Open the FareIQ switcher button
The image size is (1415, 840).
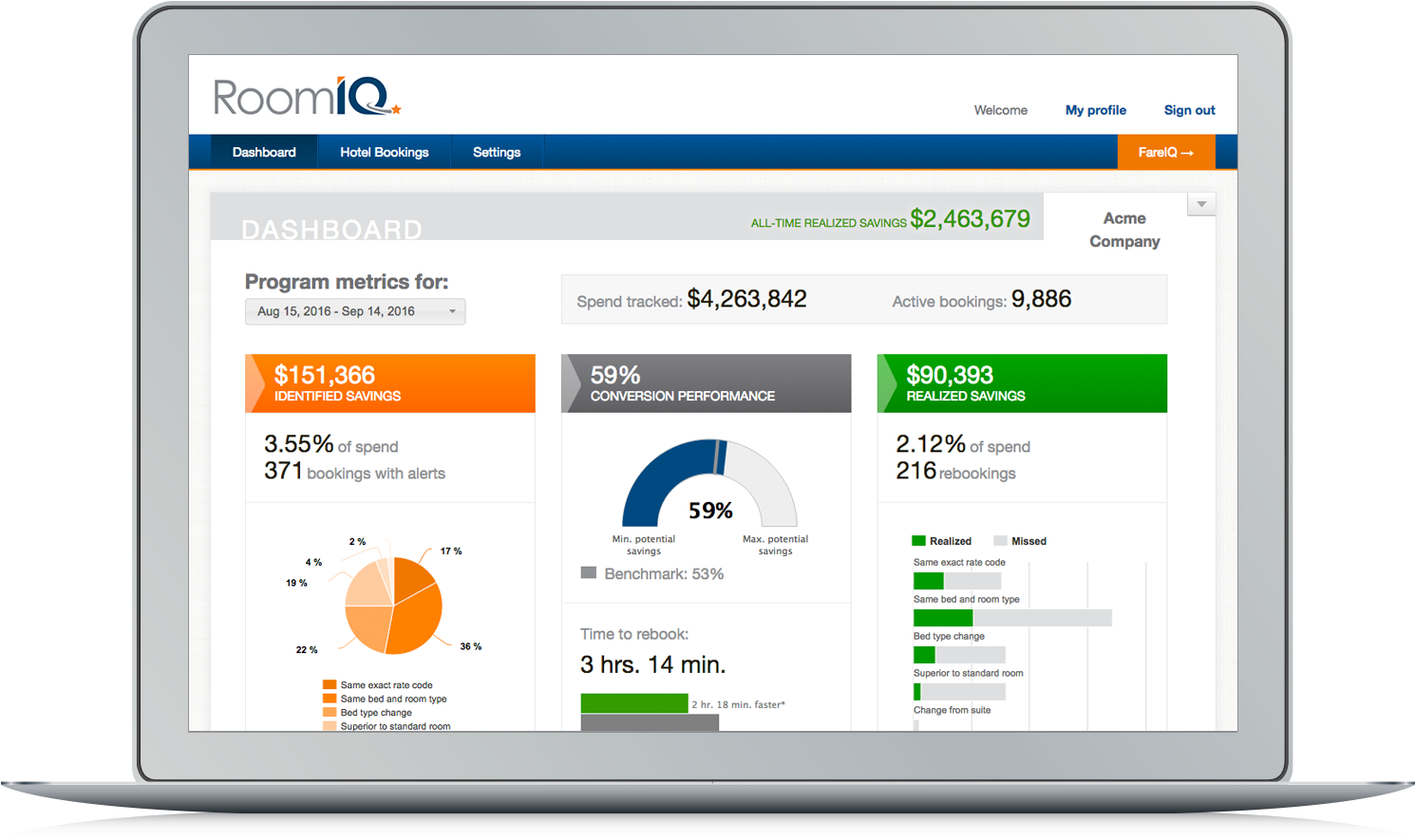(1165, 152)
